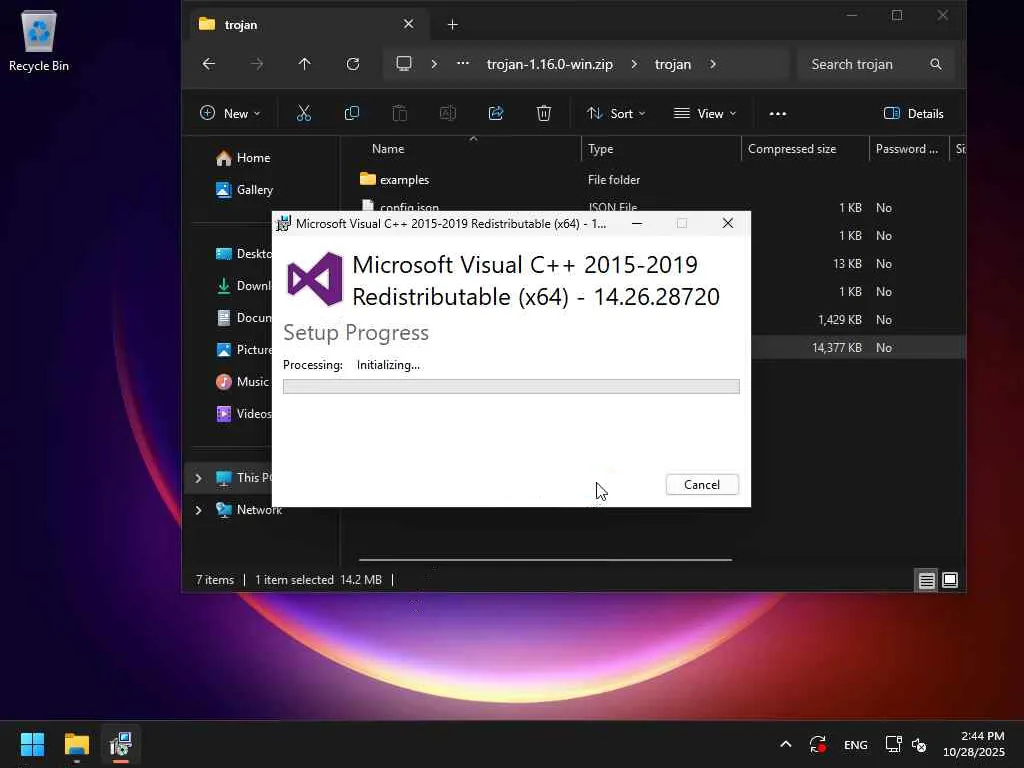The image size is (1024, 768).
Task: Open the View dropdown
Action: pyautogui.click(x=705, y=114)
